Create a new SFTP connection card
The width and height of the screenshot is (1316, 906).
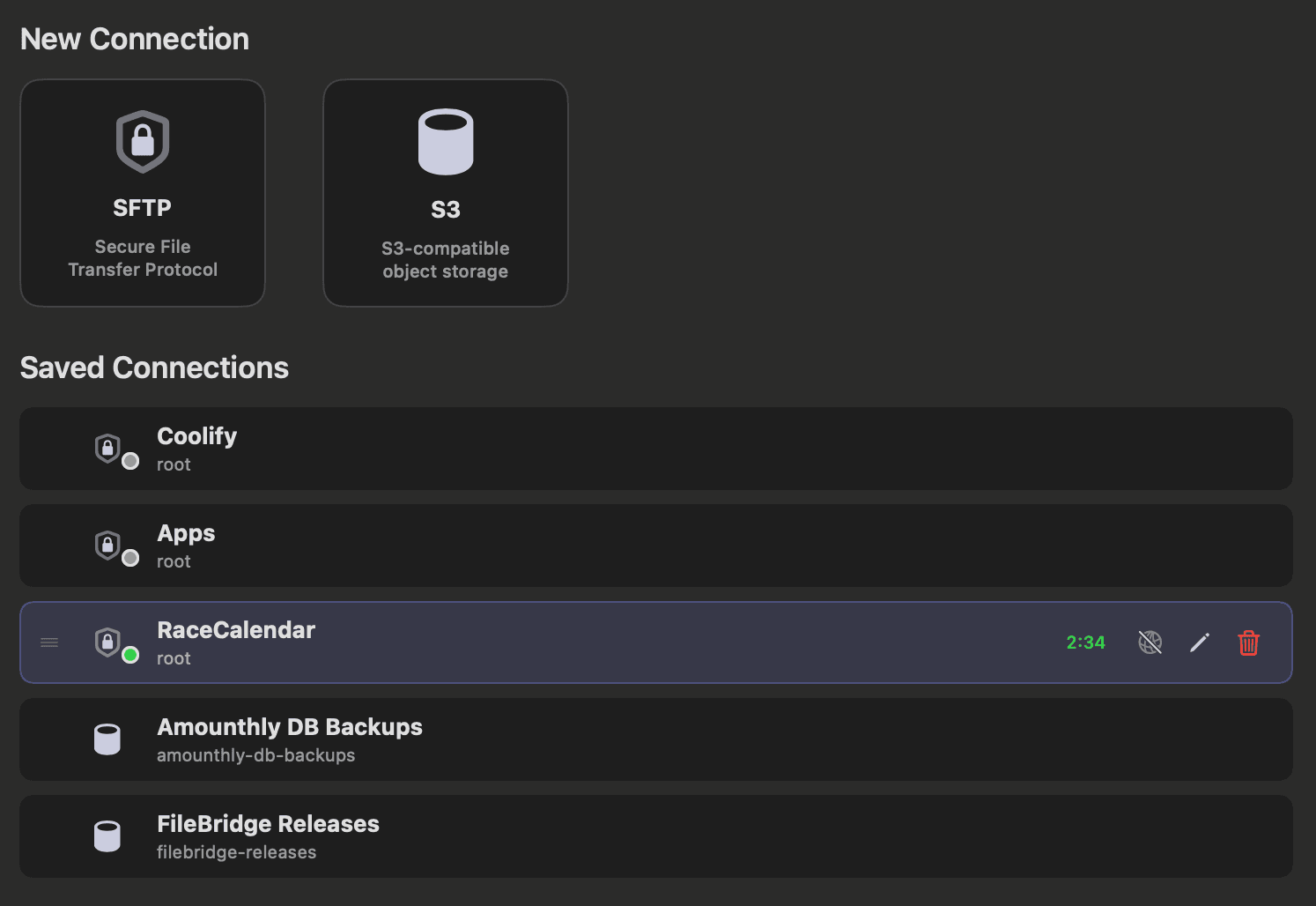coord(143,193)
